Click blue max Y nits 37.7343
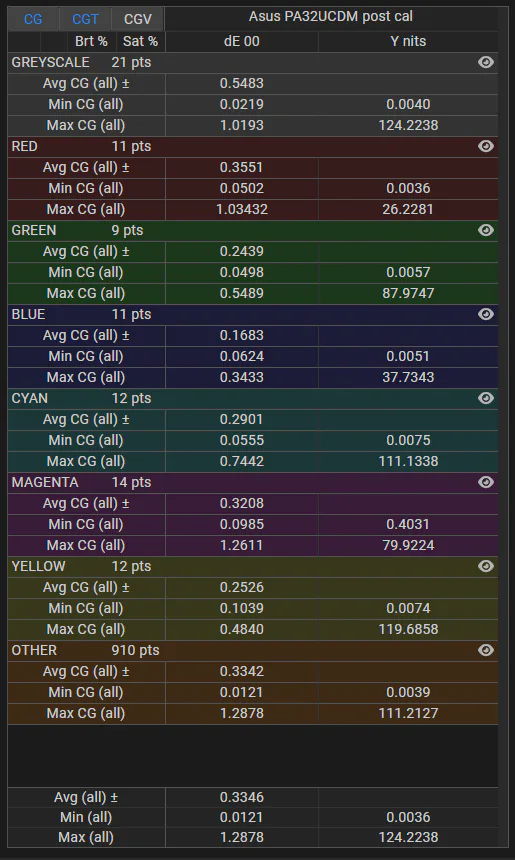Screen dimensions: 515x860 tap(408, 377)
